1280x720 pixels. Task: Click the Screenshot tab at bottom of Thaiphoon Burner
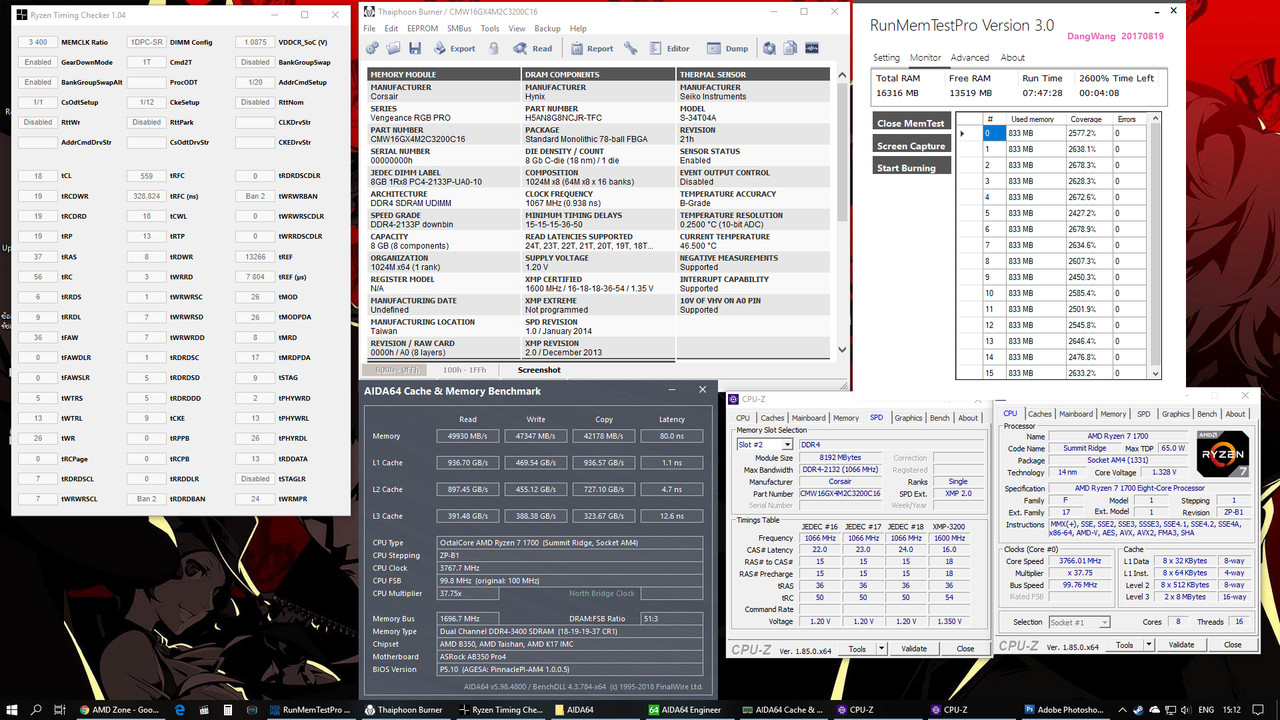click(x=539, y=370)
